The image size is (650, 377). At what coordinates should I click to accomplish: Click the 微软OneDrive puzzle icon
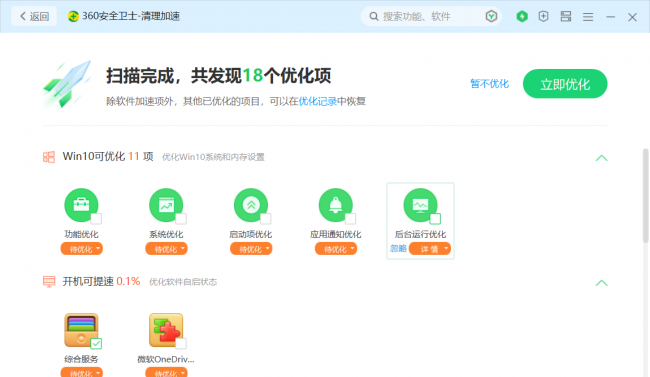166,330
